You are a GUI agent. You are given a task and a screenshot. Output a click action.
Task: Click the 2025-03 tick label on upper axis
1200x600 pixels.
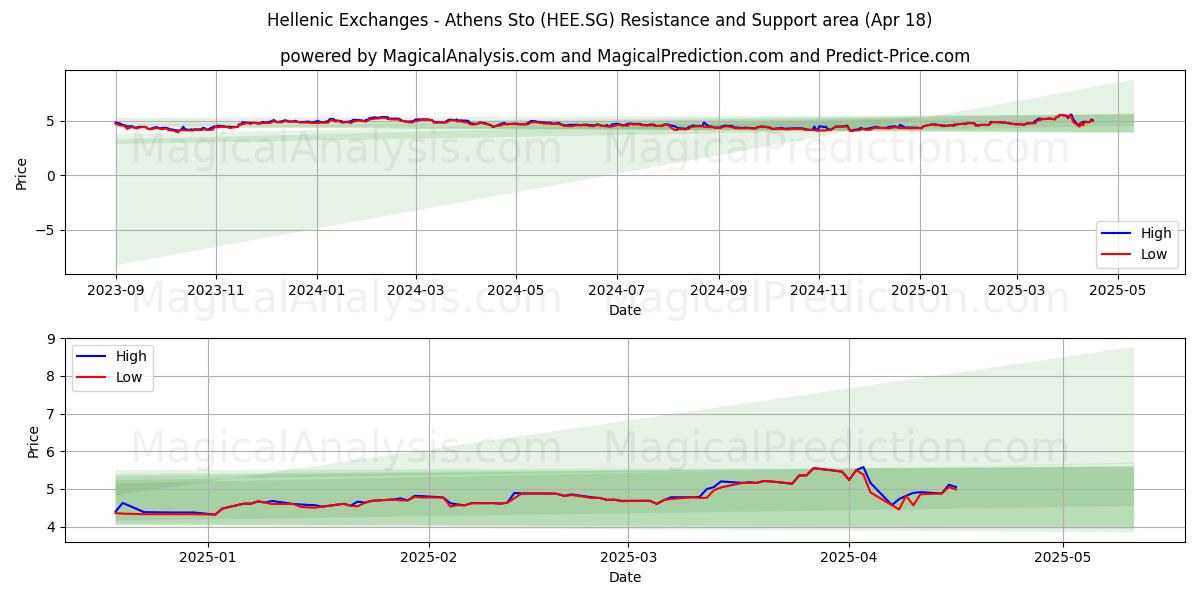(1017, 291)
